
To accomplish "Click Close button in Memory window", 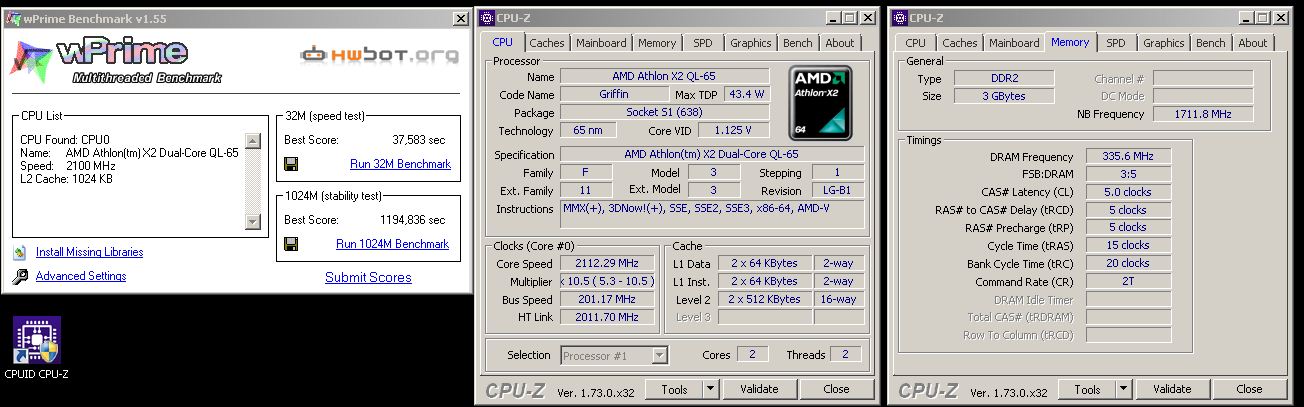I will click(1249, 389).
